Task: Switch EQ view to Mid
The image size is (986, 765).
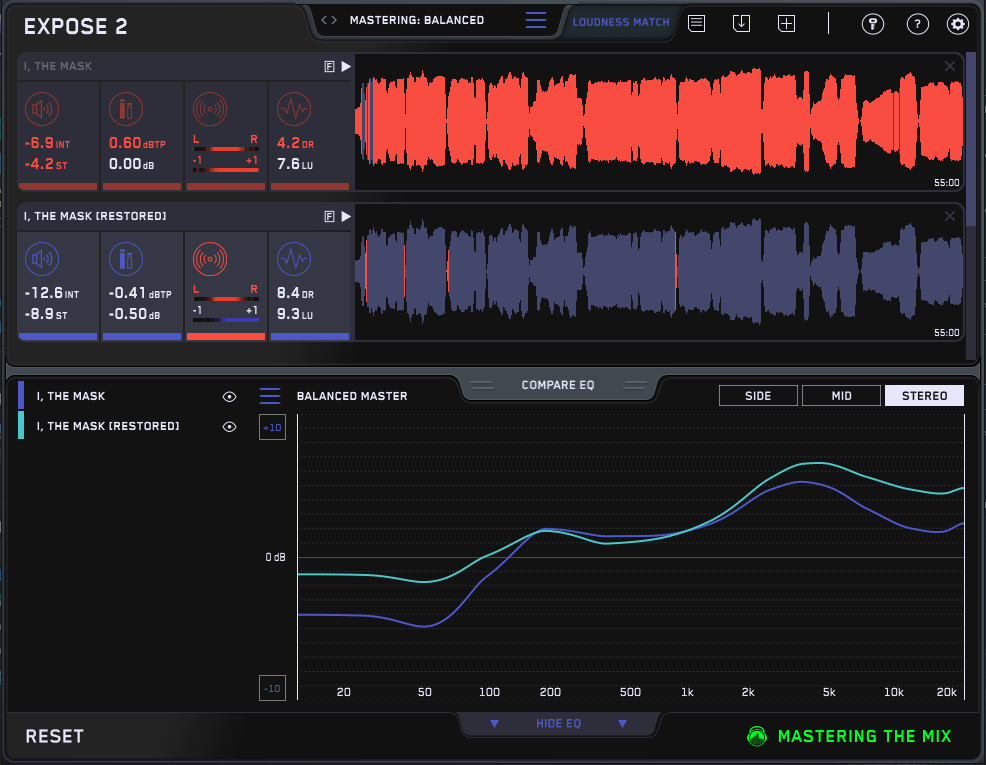Action: (x=841, y=396)
